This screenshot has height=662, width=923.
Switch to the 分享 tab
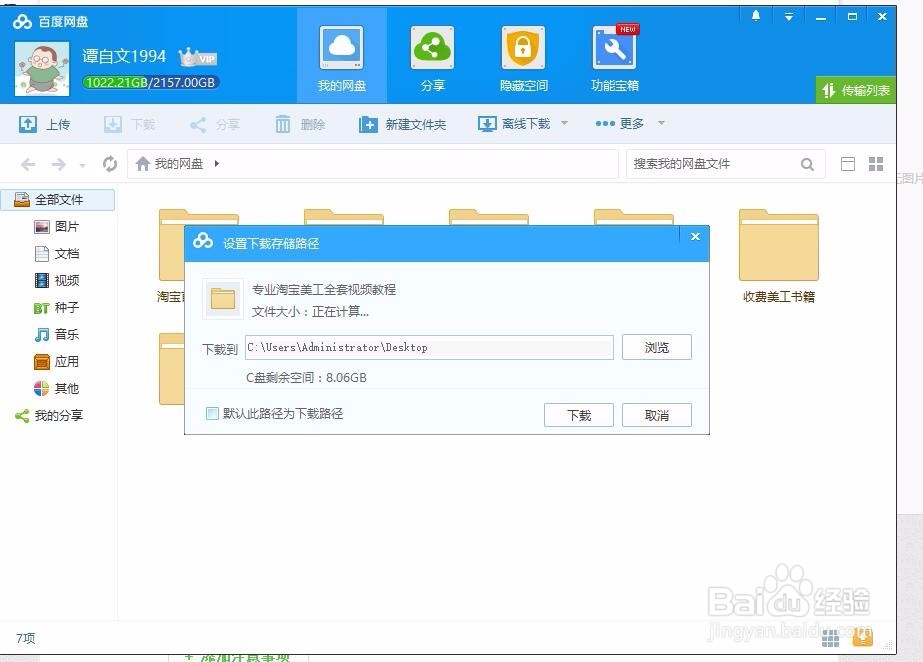432,58
